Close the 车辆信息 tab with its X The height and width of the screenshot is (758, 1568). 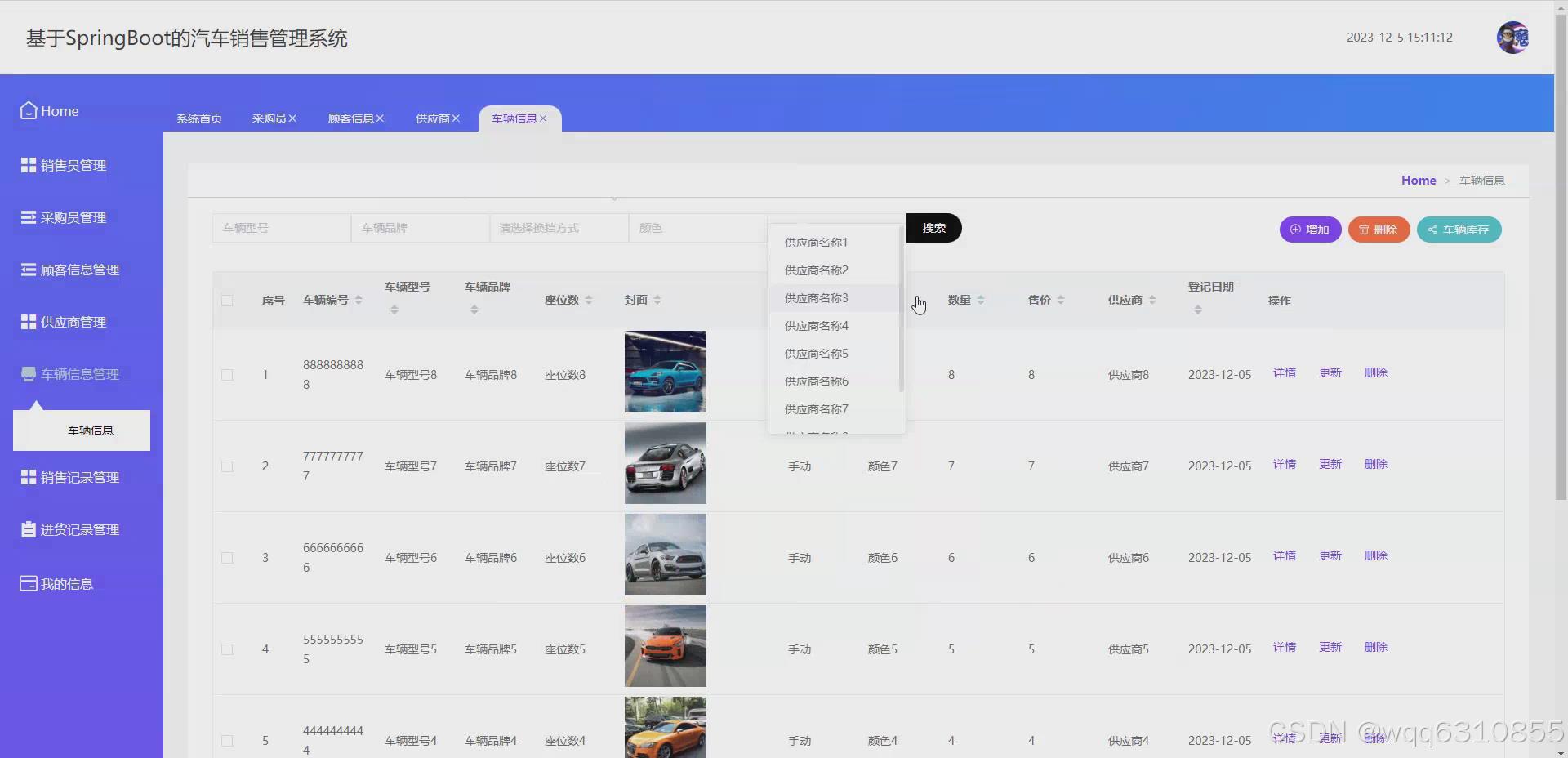click(x=543, y=118)
